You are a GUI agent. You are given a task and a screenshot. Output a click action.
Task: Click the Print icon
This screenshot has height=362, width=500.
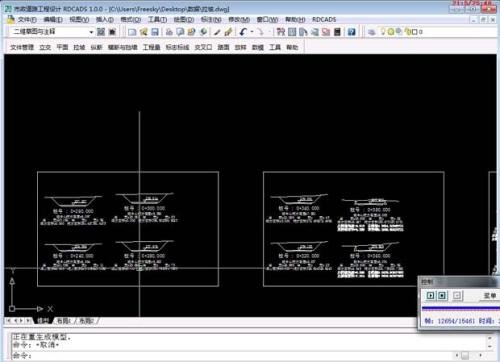click(169, 32)
